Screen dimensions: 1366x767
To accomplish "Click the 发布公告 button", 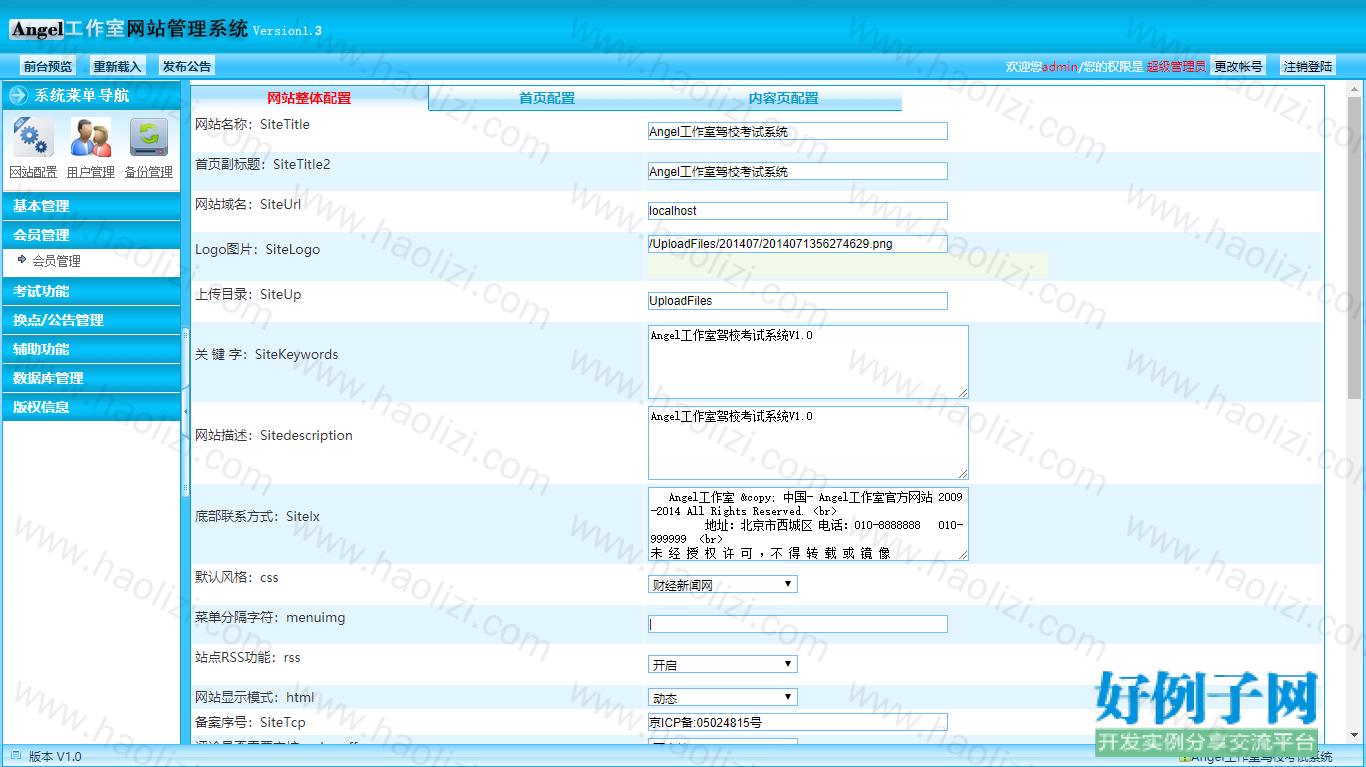I will [x=187, y=66].
